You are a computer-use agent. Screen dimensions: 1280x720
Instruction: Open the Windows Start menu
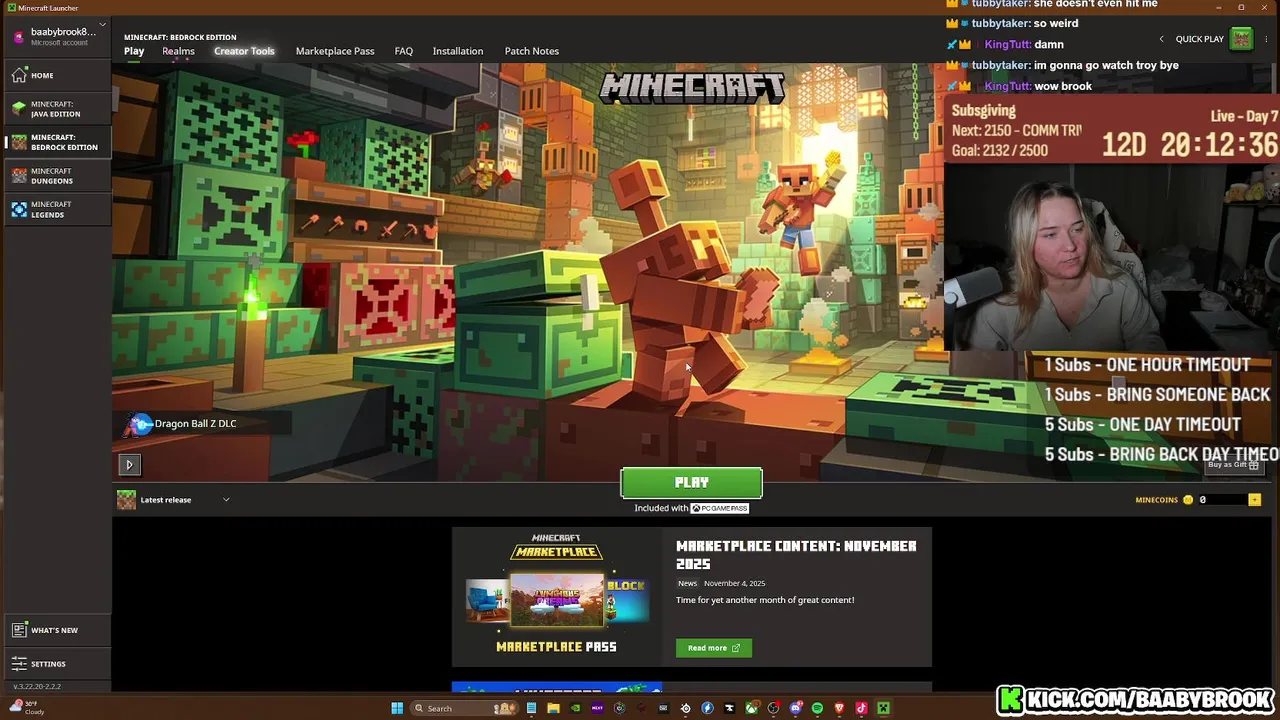(397, 708)
